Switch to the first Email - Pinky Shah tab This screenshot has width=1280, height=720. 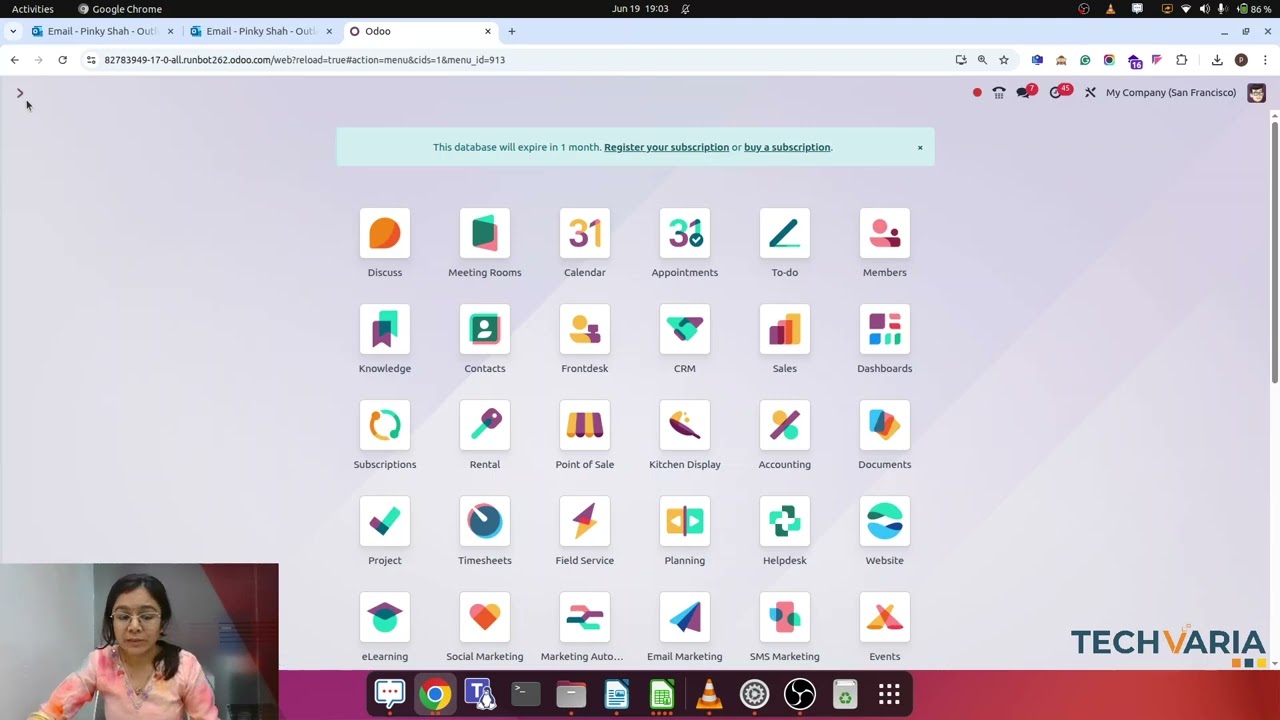(103, 31)
